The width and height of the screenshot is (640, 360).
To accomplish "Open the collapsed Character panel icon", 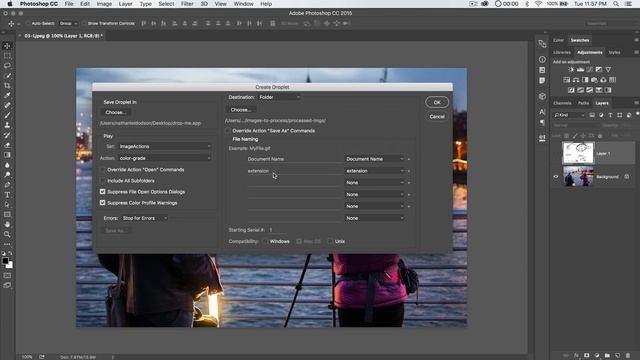I will point(542,112).
